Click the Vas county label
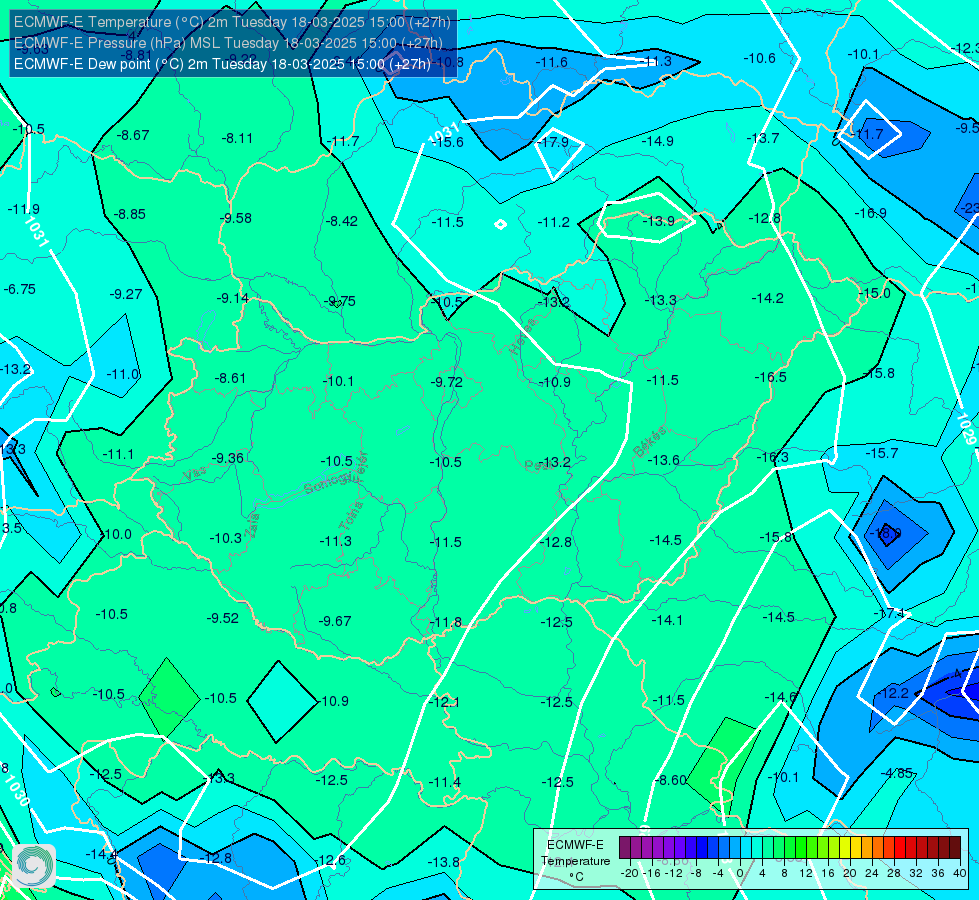979x900 pixels. coord(194,475)
